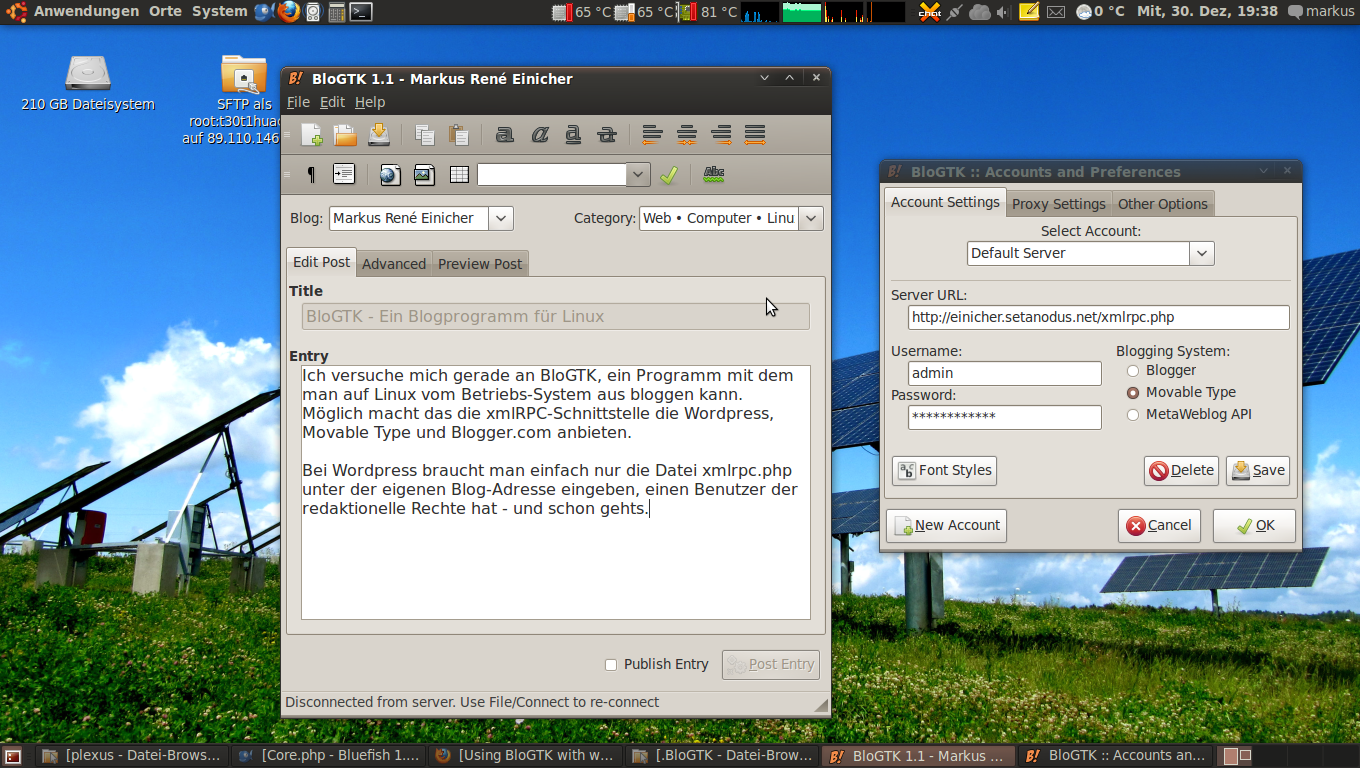Open the 210 GB Dateisystem desktop icon
The image size is (1360, 768).
click(88, 83)
